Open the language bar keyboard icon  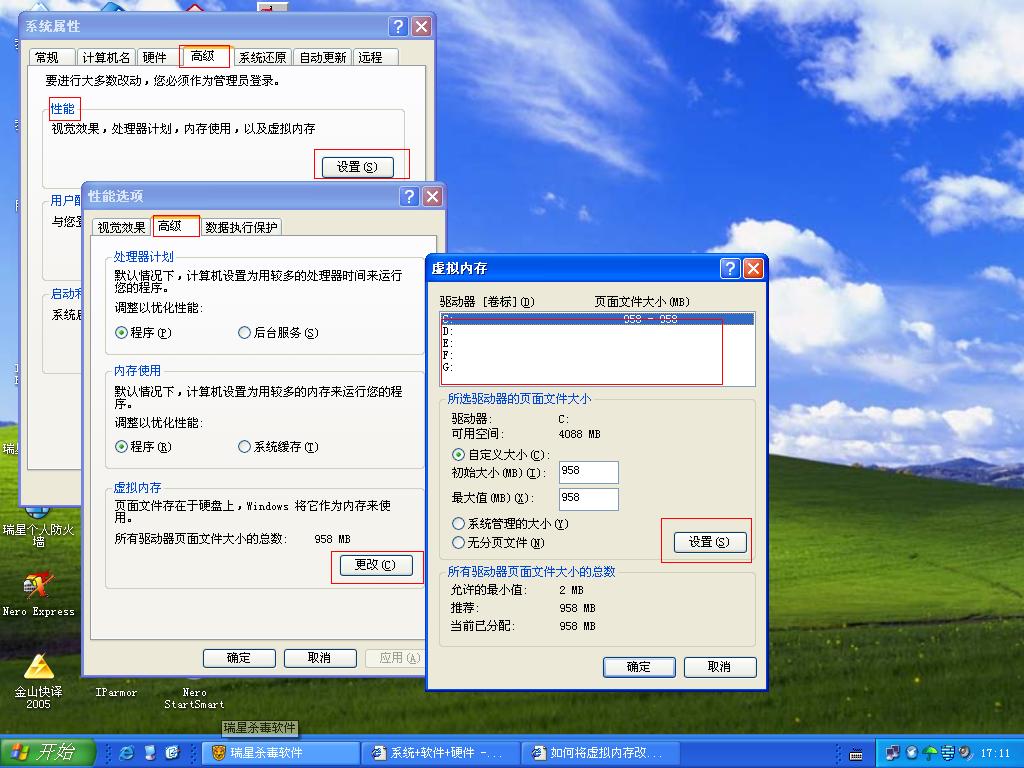(x=856, y=755)
